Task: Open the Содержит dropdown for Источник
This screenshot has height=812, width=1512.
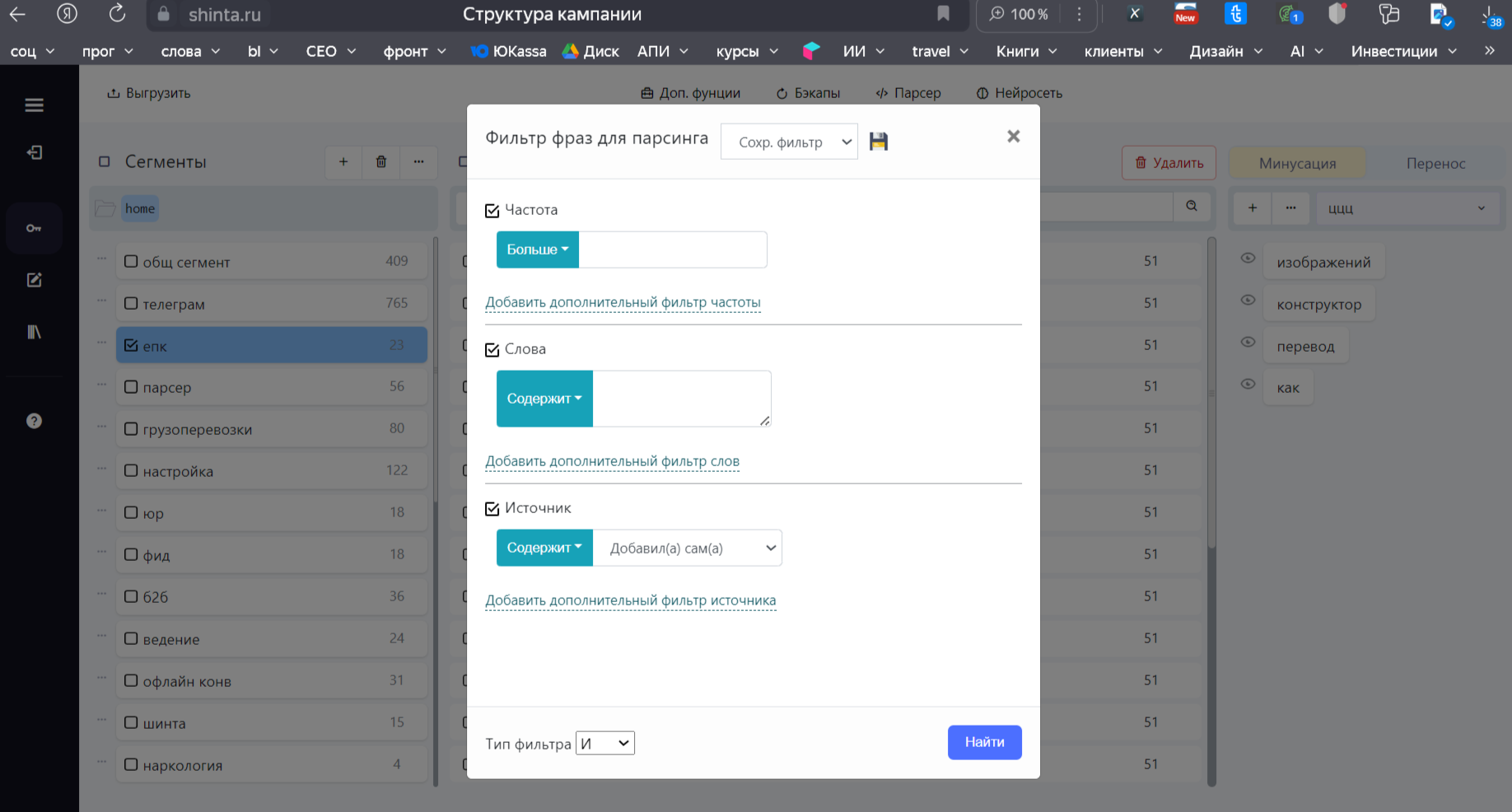Action: 544,548
